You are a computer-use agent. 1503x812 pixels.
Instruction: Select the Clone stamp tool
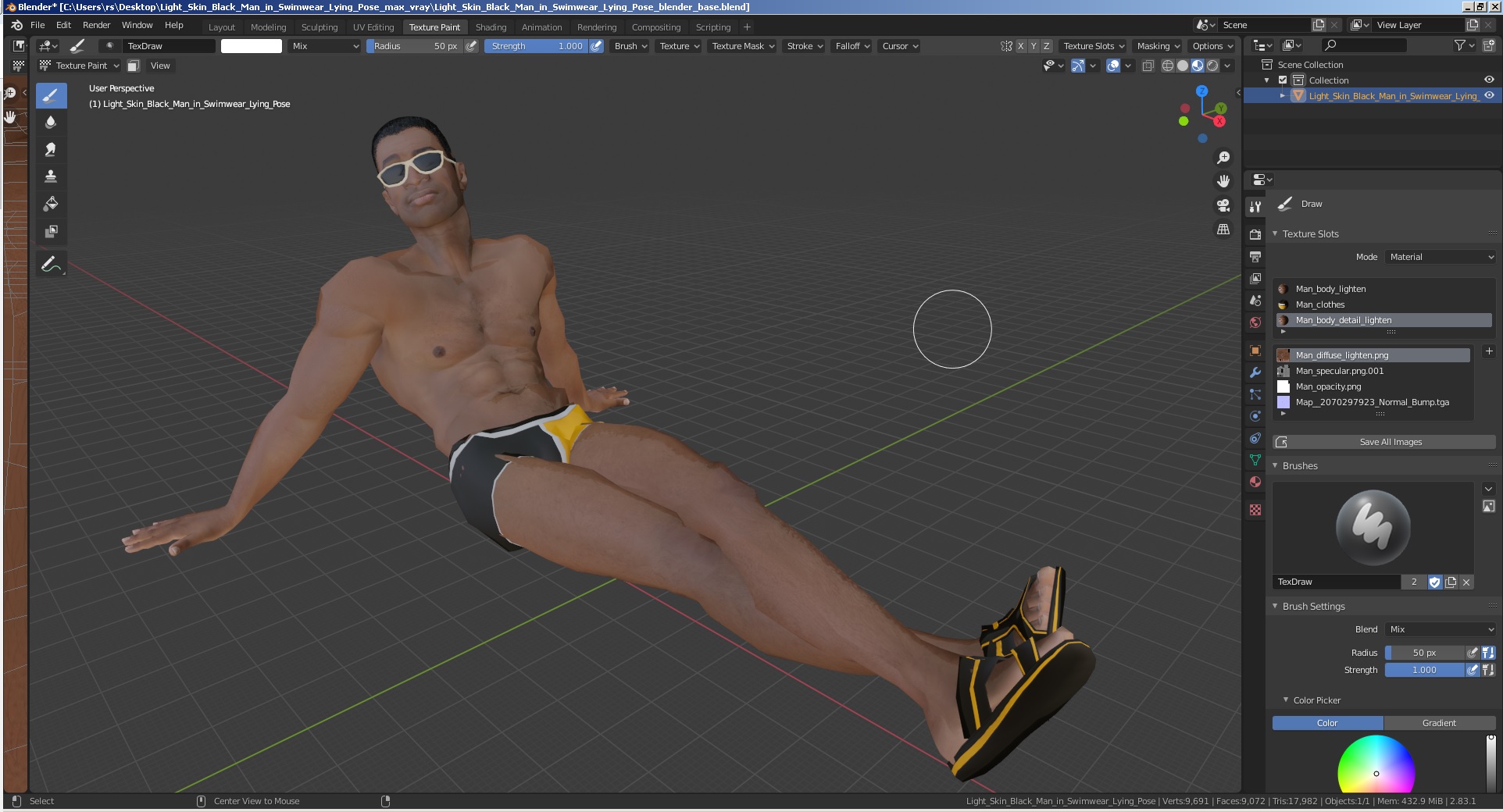51,176
